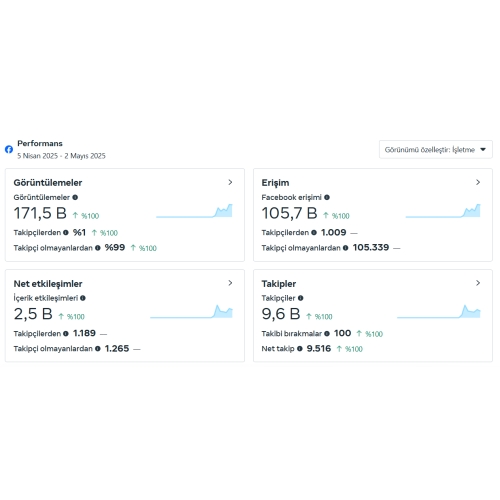
Task: Click the Takipler card sparkline chart
Action: pyautogui.click(x=439, y=312)
